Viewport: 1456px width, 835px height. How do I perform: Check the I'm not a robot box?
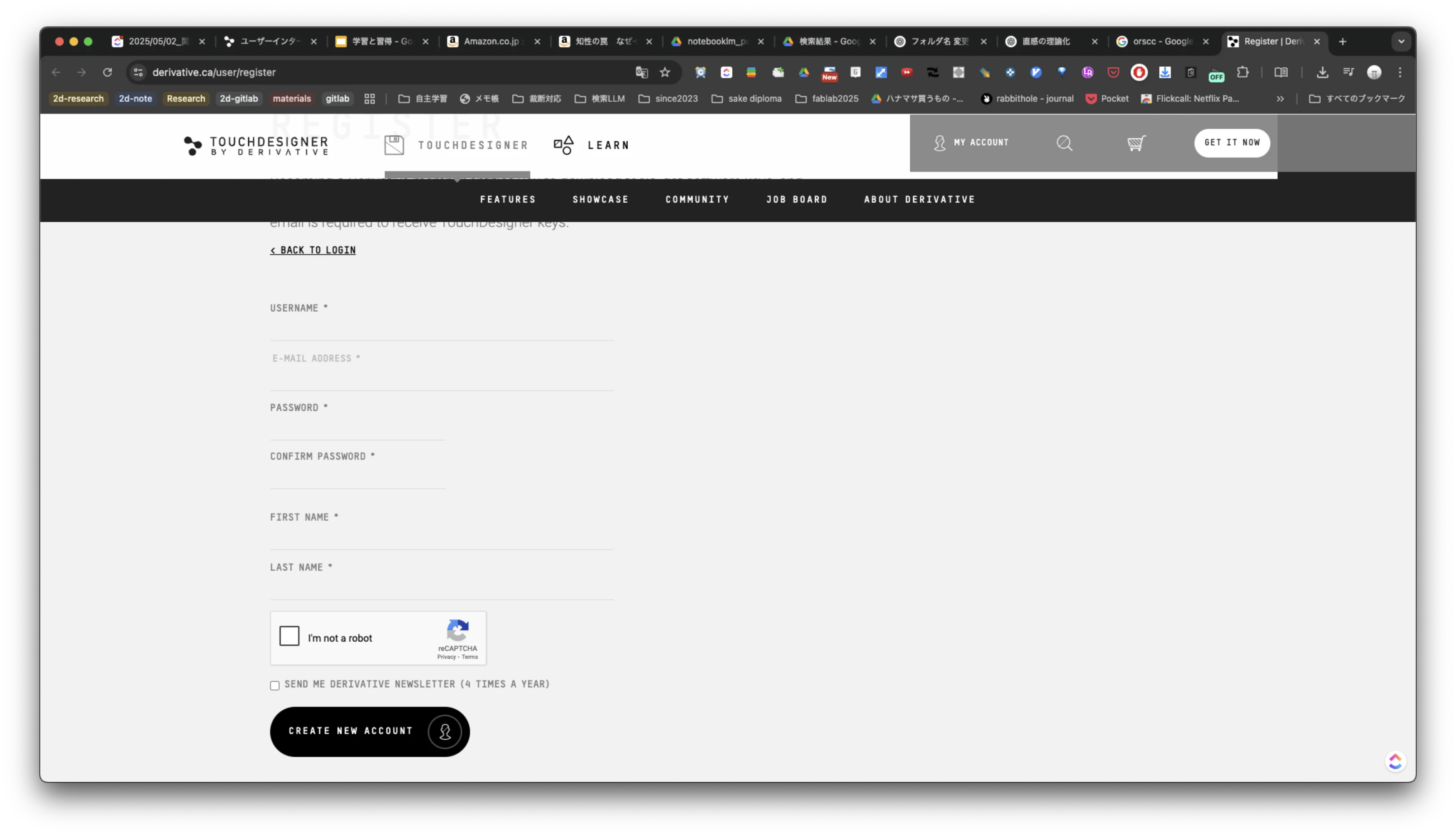coord(289,636)
